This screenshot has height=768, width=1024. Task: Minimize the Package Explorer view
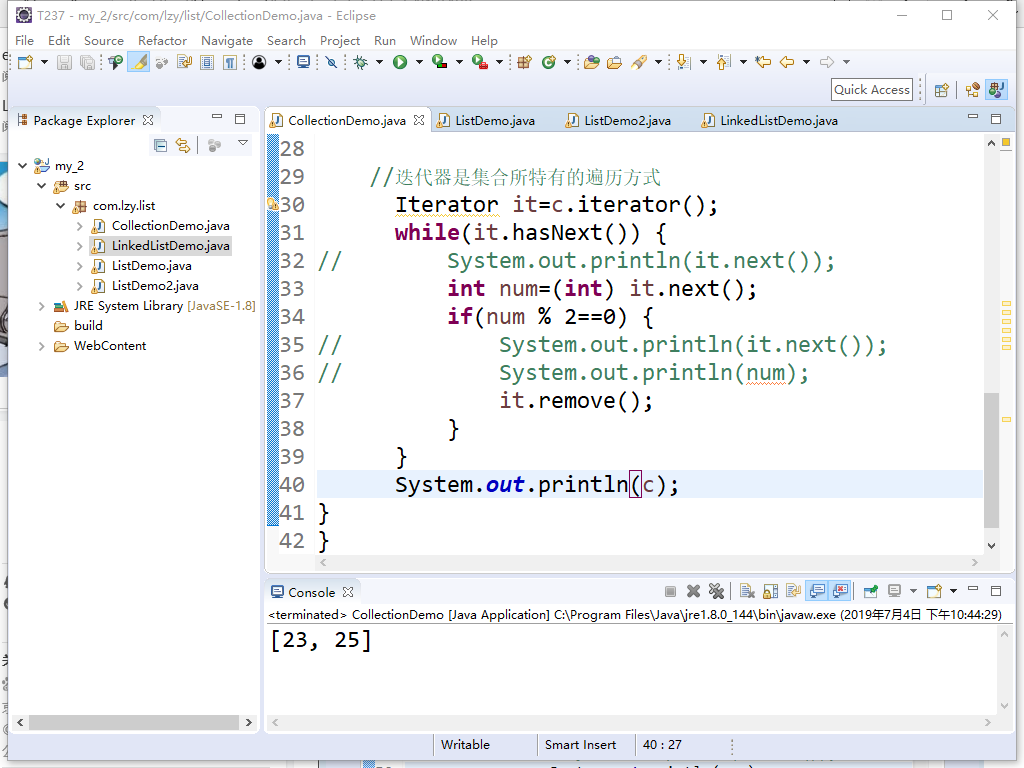217,118
